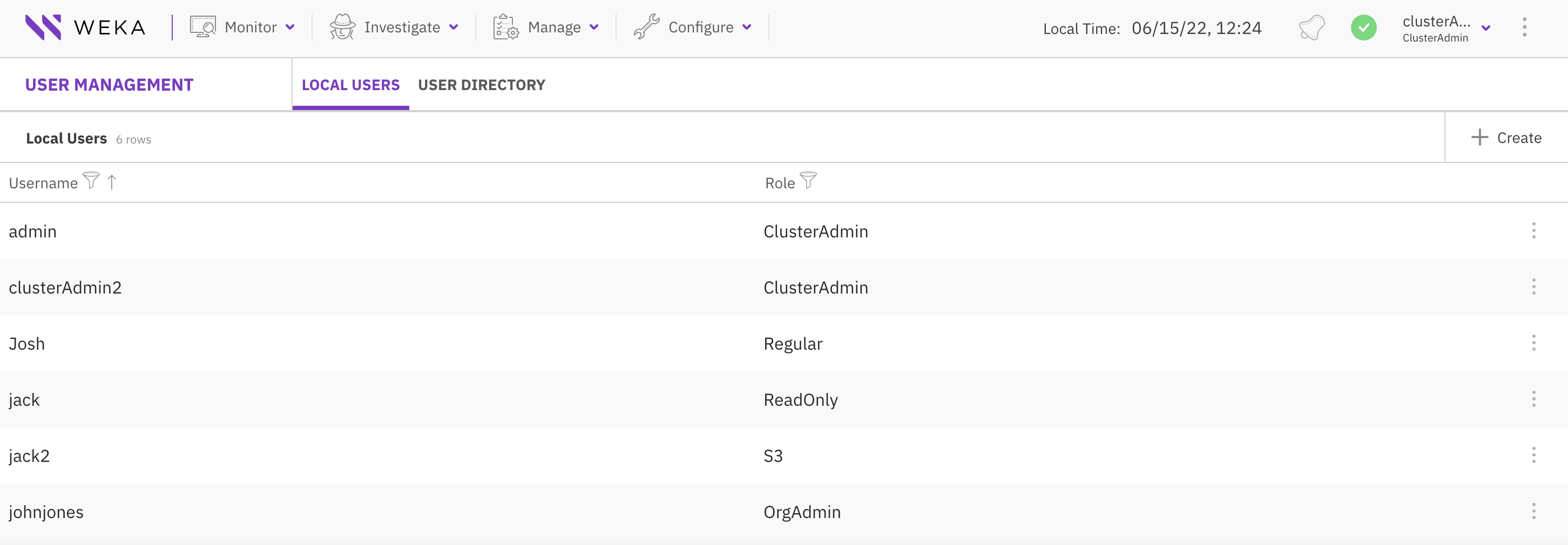
Task: Open row actions for johnjones
Action: [x=1535, y=512]
